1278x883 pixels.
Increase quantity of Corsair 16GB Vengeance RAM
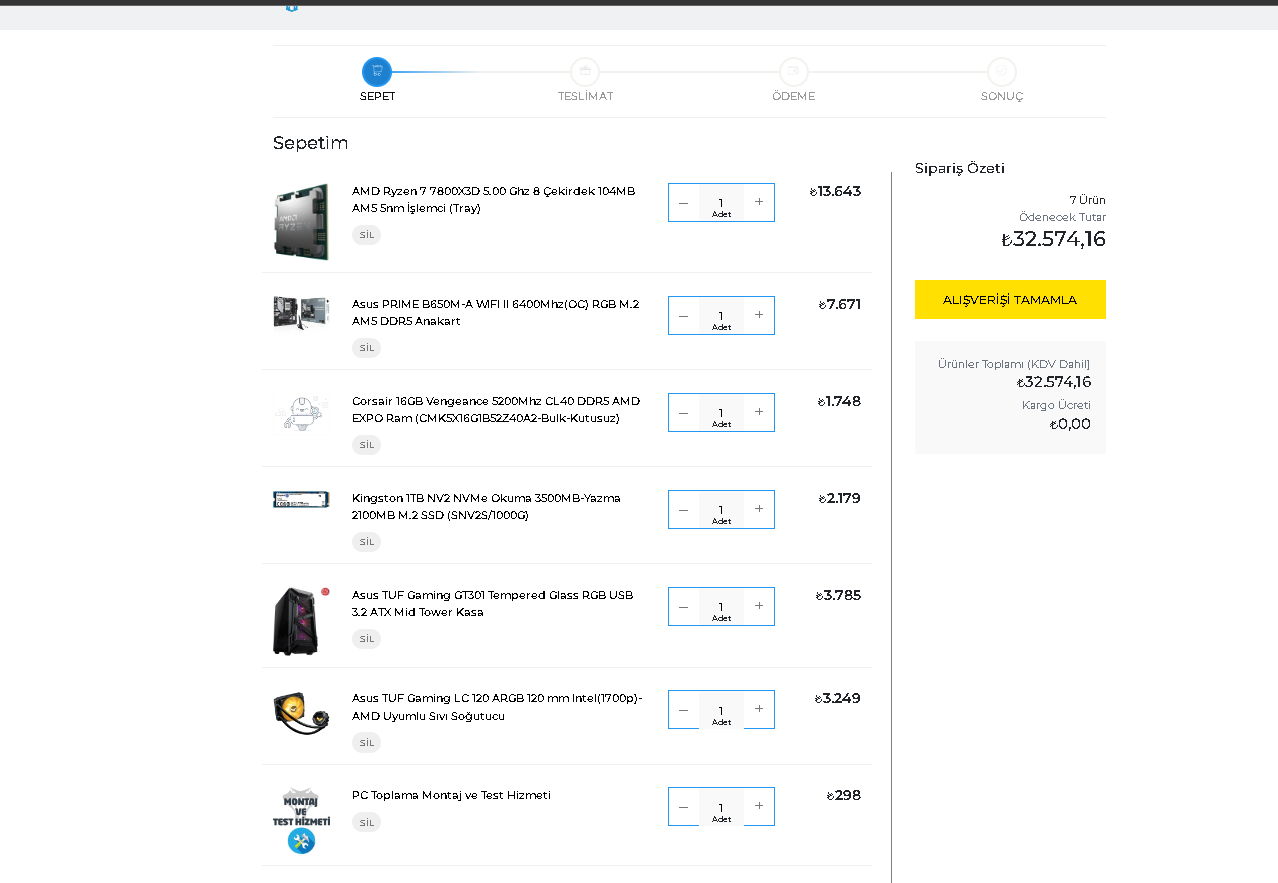[759, 412]
